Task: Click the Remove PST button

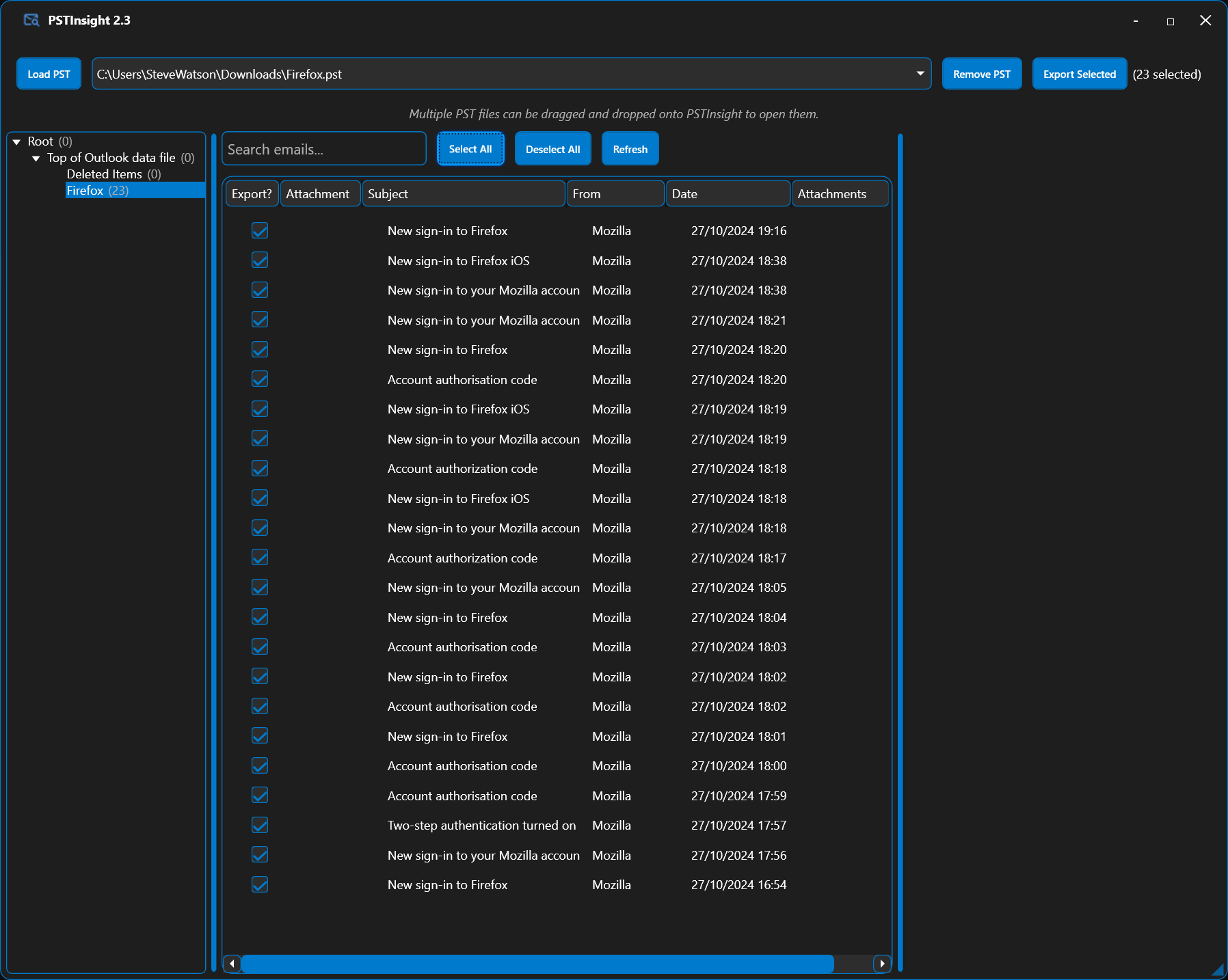Action: point(982,74)
